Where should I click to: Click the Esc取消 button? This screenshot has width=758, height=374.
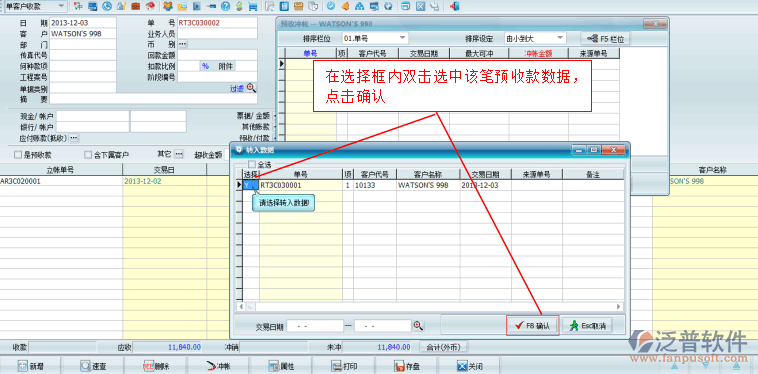click(587, 325)
